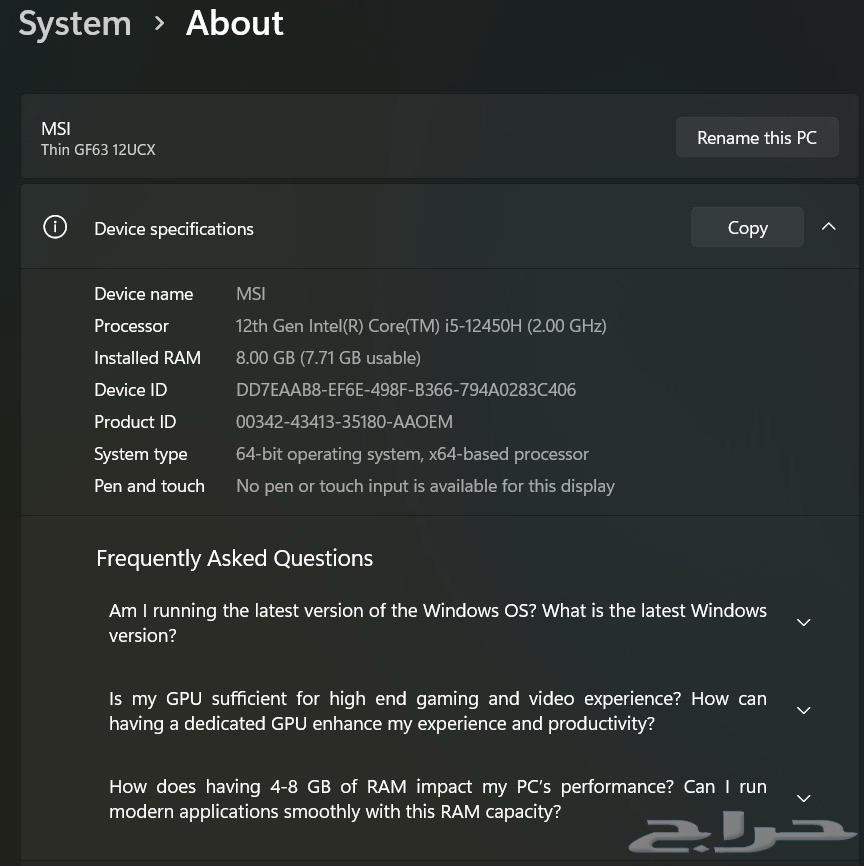This screenshot has width=864, height=866.
Task: Copy the device specifications
Action: [747, 227]
